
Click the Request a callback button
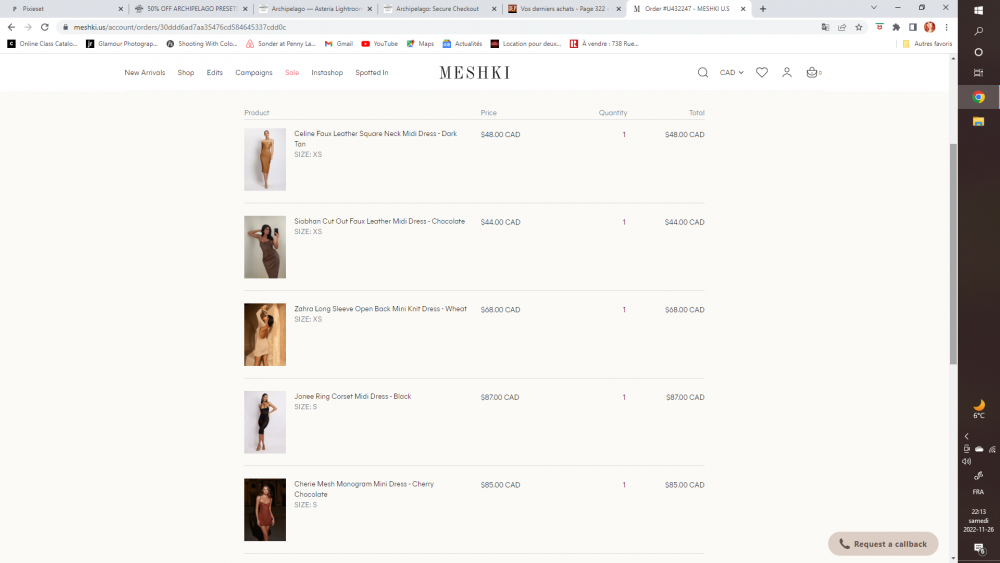point(883,544)
